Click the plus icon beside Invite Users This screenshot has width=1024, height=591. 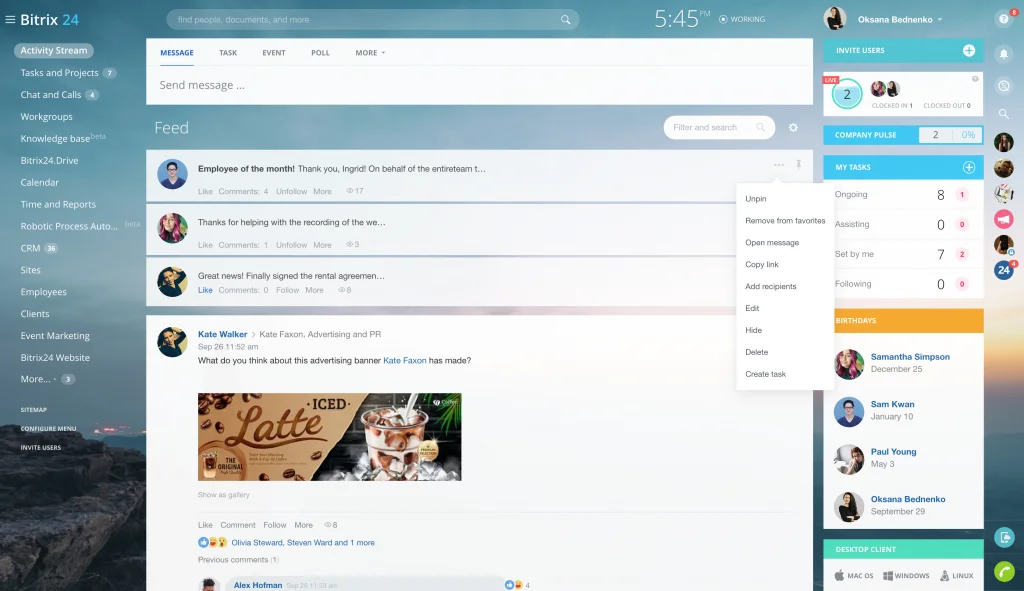[x=968, y=50]
